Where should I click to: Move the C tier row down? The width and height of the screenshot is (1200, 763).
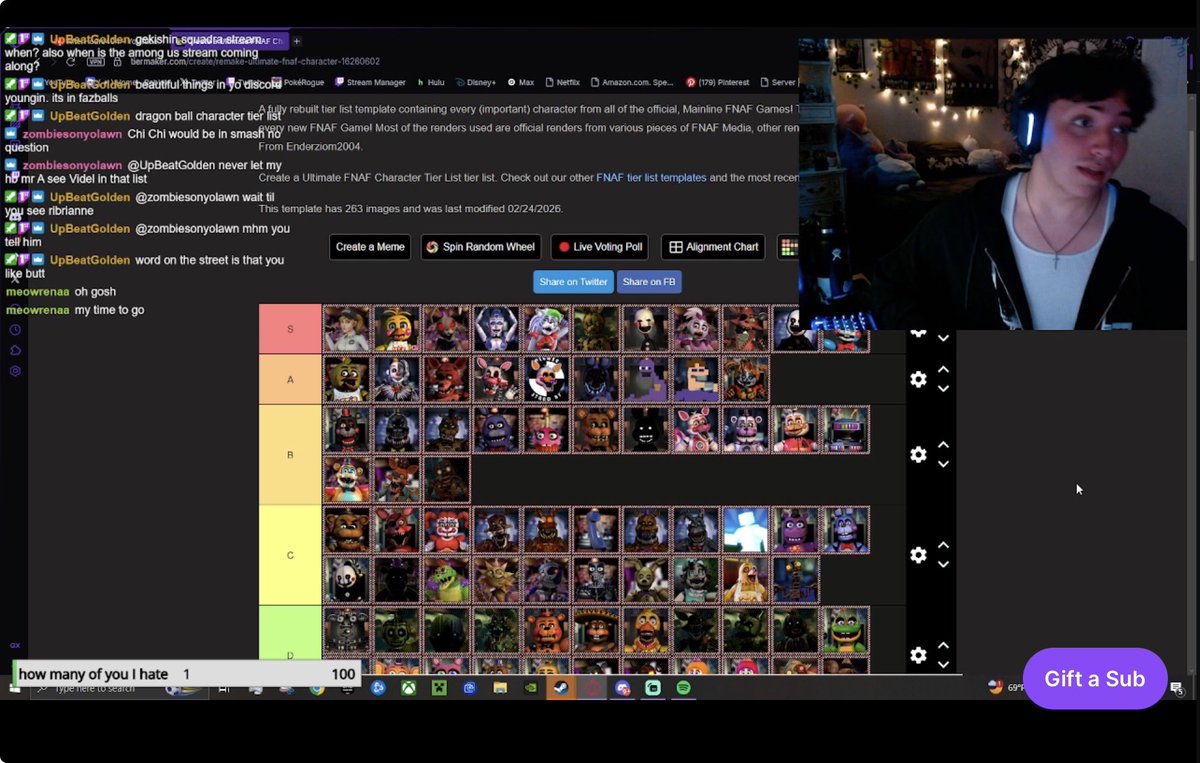943,564
